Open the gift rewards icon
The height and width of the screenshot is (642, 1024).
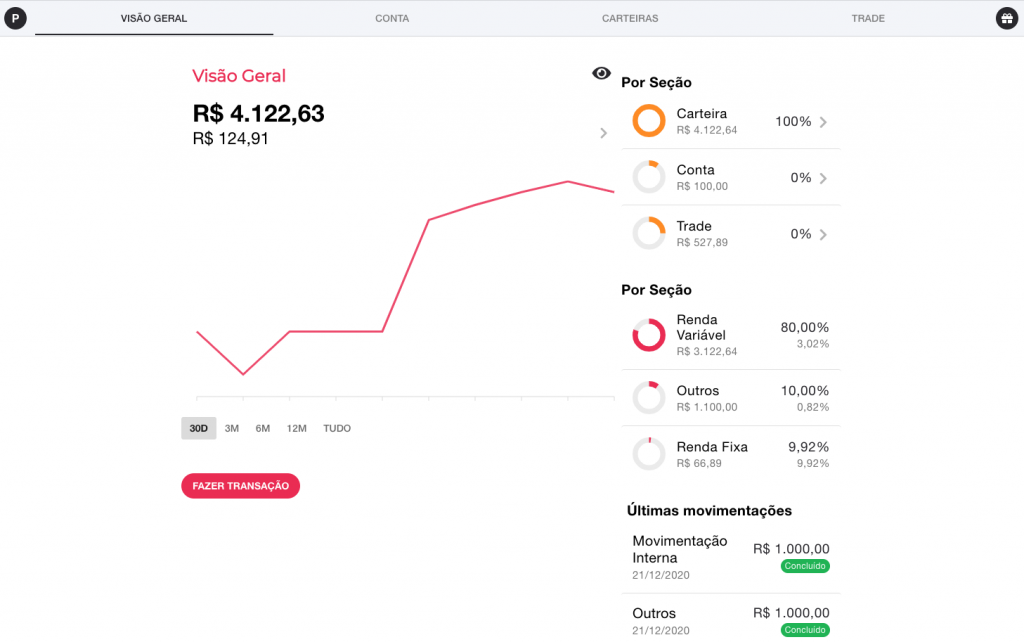click(x=1005, y=18)
